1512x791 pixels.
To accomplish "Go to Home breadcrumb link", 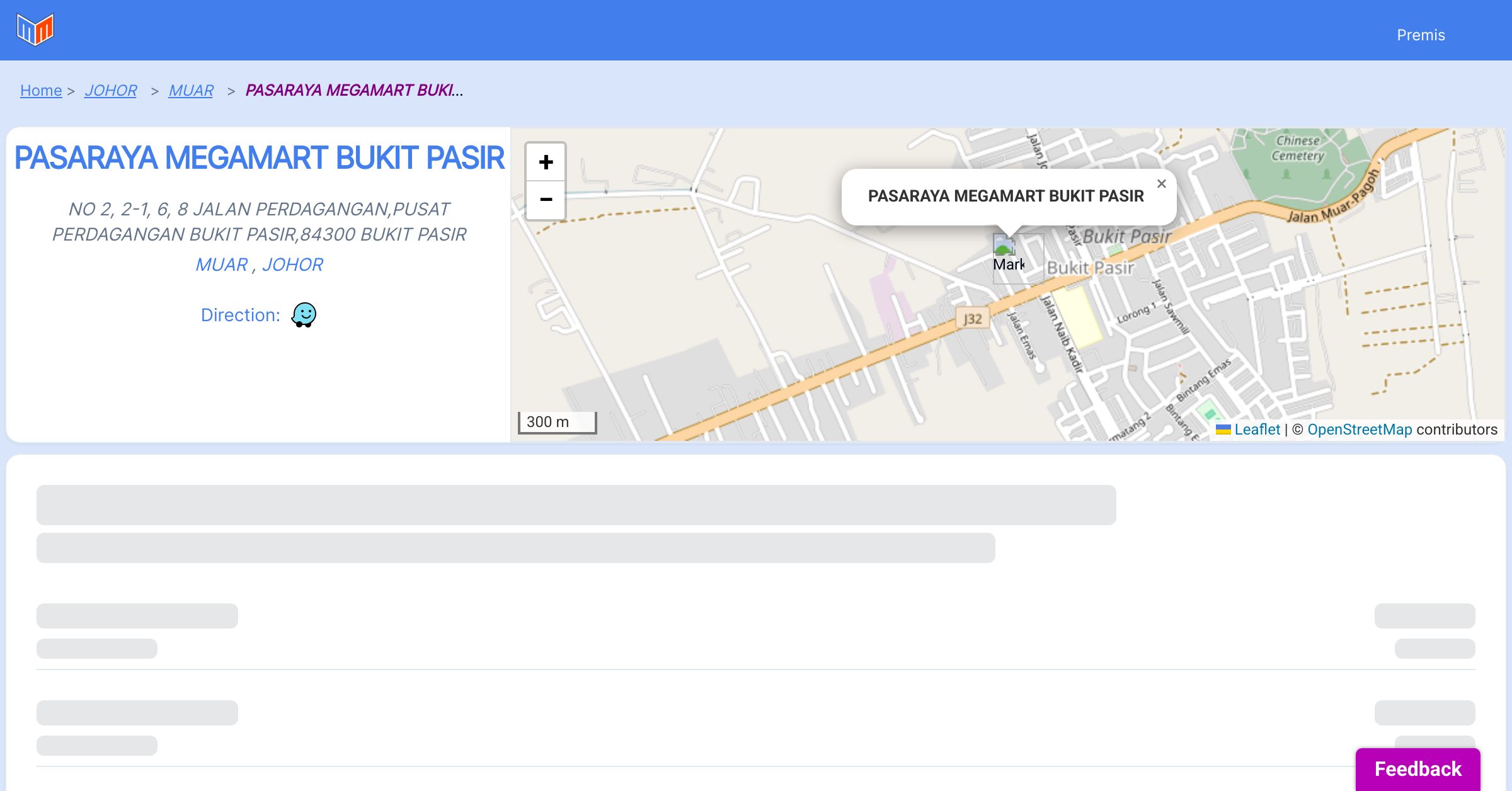I will point(41,91).
